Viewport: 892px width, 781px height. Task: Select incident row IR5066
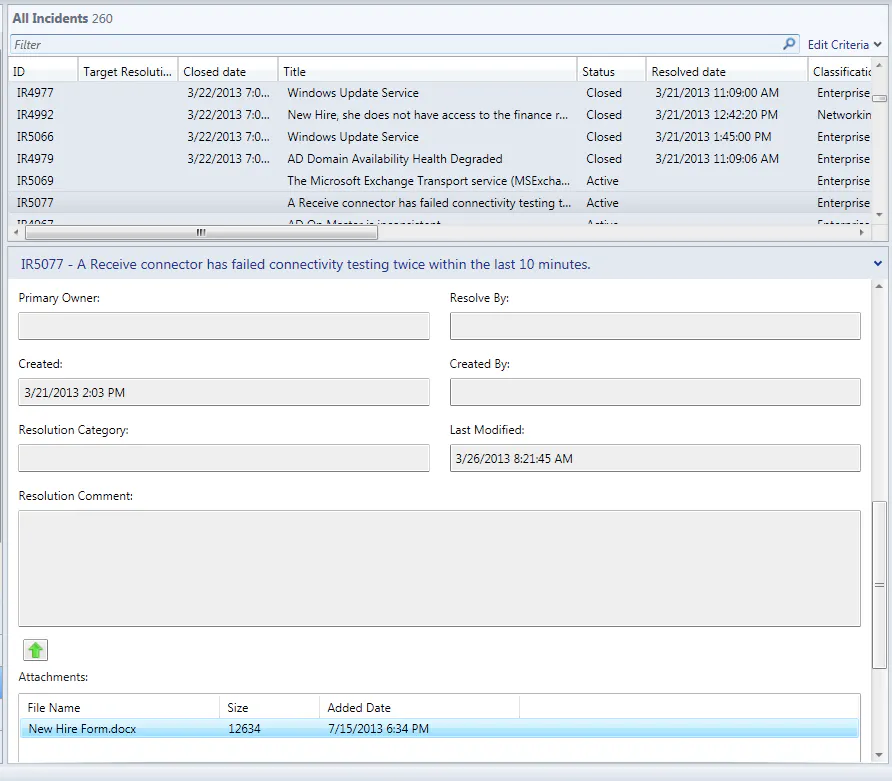pyautogui.click(x=440, y=137)
